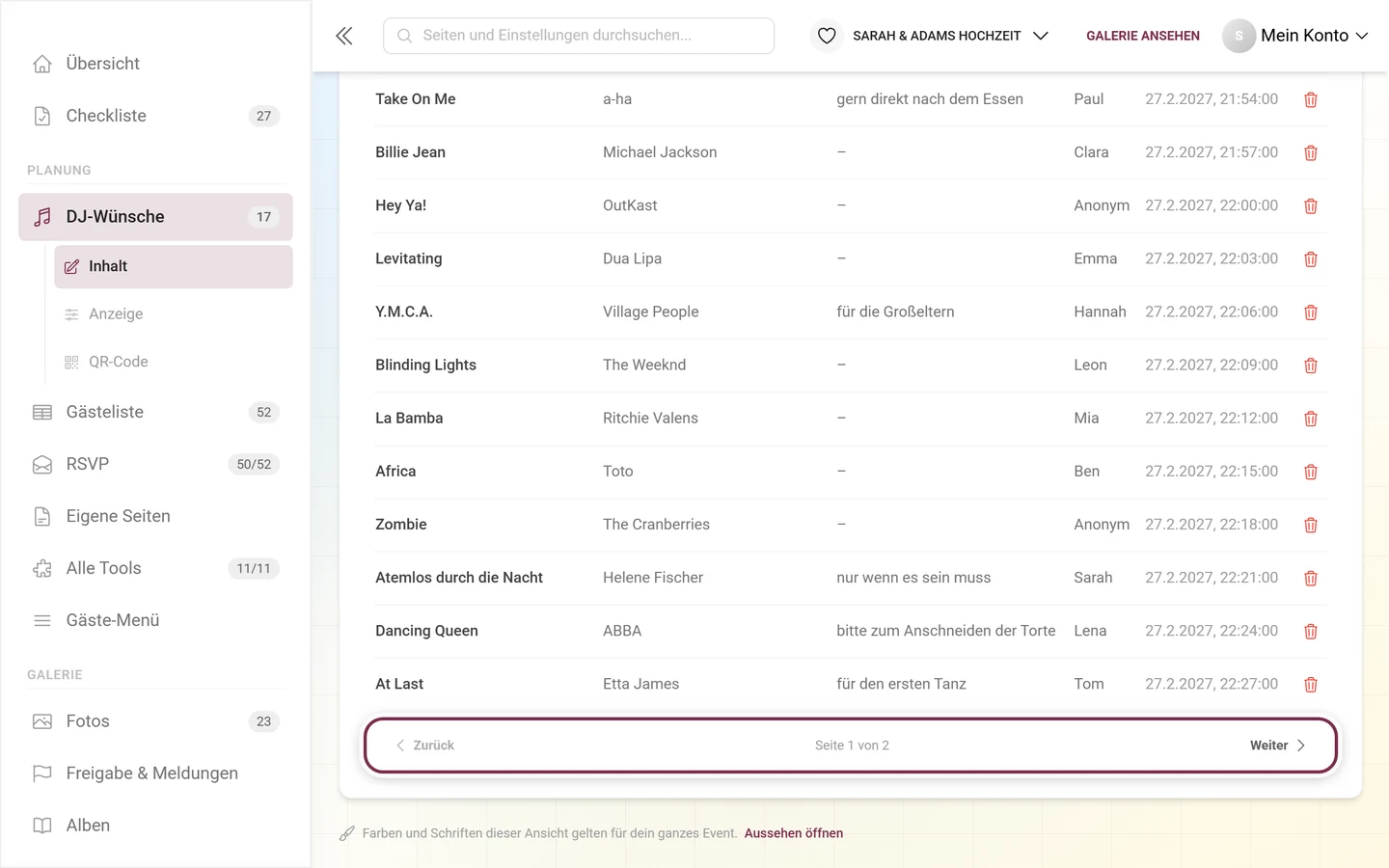1389x868 pixels.
Task: Click the account avatar circle
Action: pyautogui.click(x=1239, y=36)
